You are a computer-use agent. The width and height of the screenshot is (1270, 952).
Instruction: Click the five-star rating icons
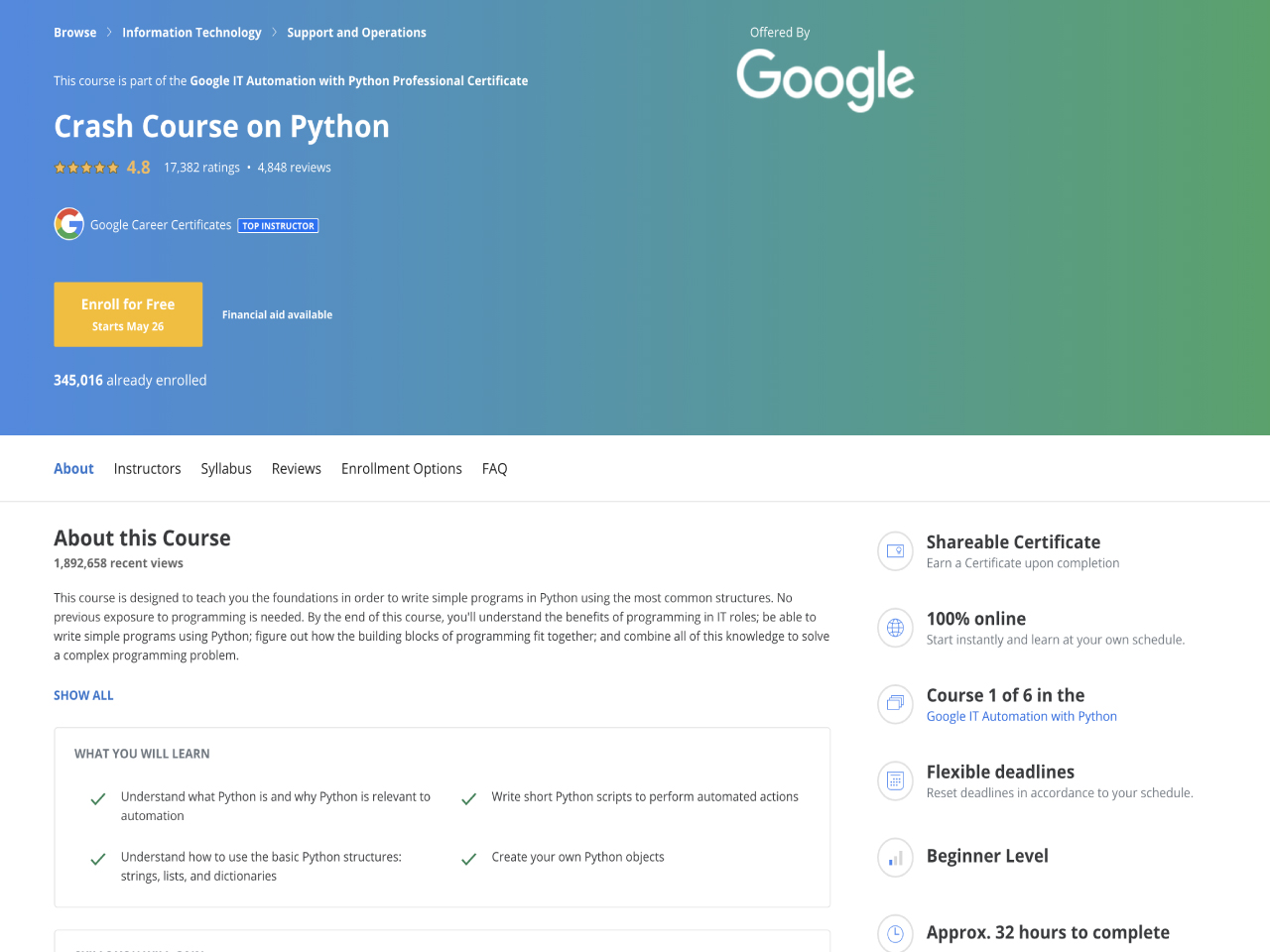[x=86, y=168]
